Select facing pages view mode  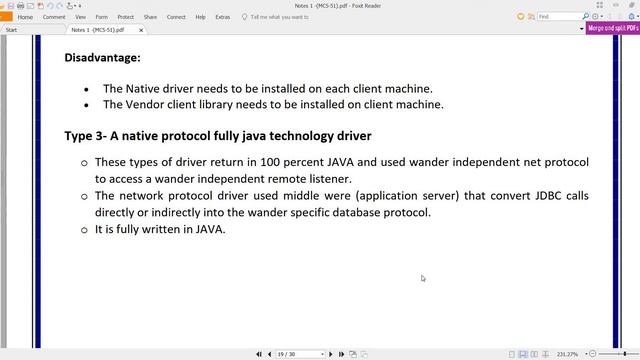click(x=534, y=354)
